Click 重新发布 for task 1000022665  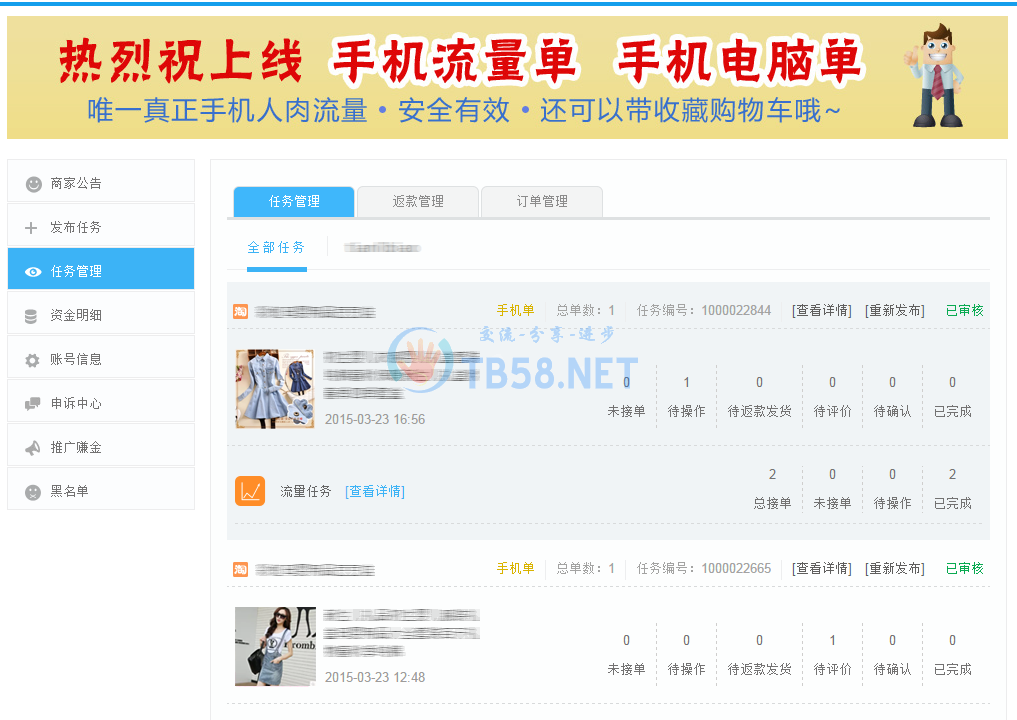pyautogui.click(x=894, y=569)
